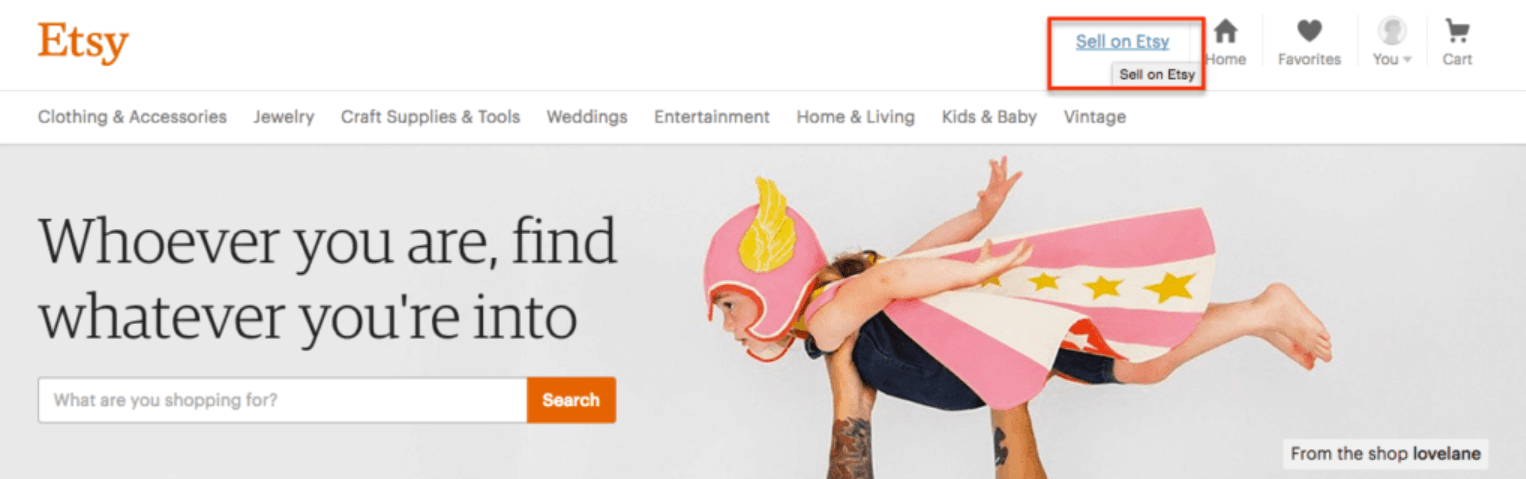Go to the Weddings category

(x=587, y=117)
